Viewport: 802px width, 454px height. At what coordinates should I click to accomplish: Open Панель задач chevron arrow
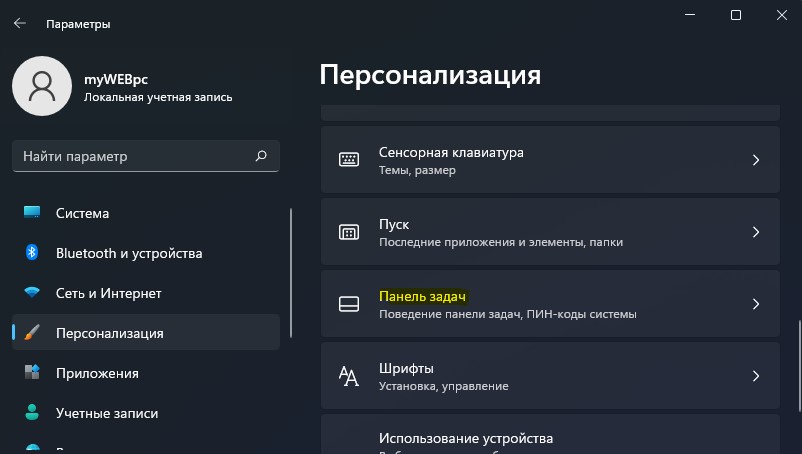[756, 304]
